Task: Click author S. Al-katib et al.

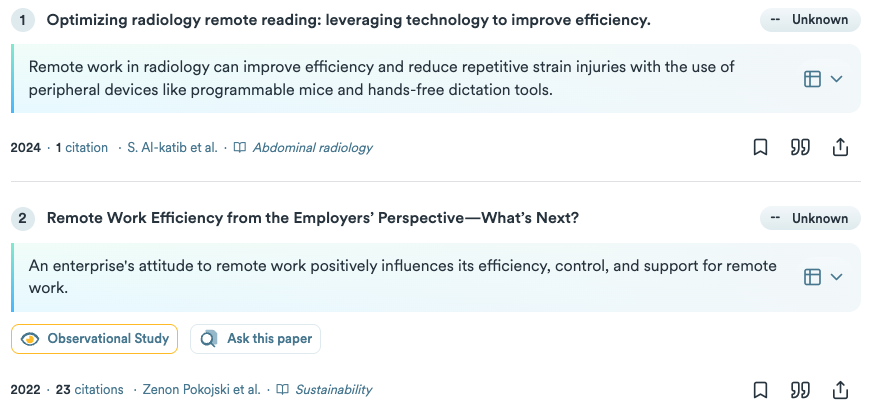Action: [x=172, y=148]
